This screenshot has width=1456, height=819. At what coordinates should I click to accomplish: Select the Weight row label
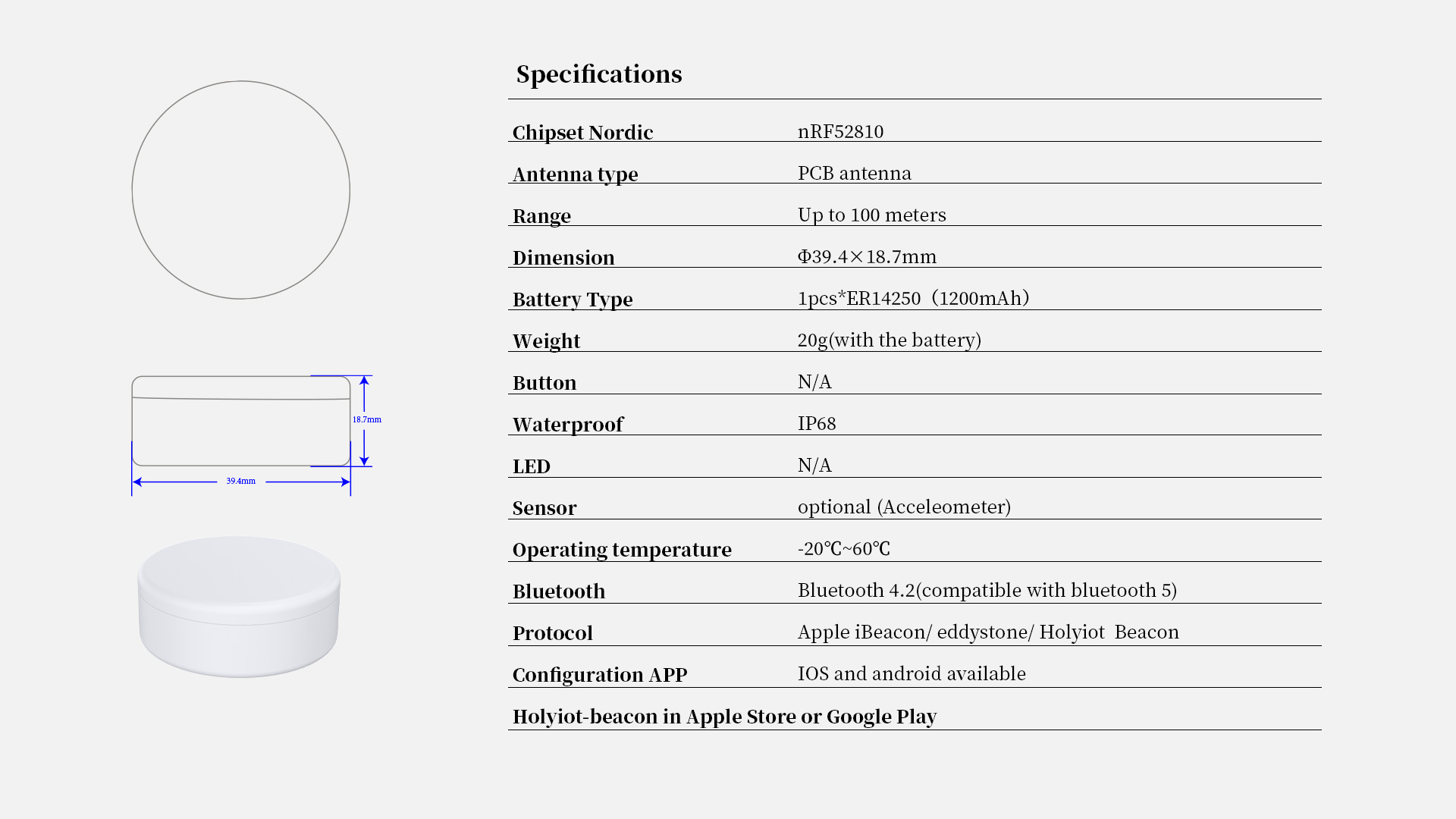tap(546, 341)
